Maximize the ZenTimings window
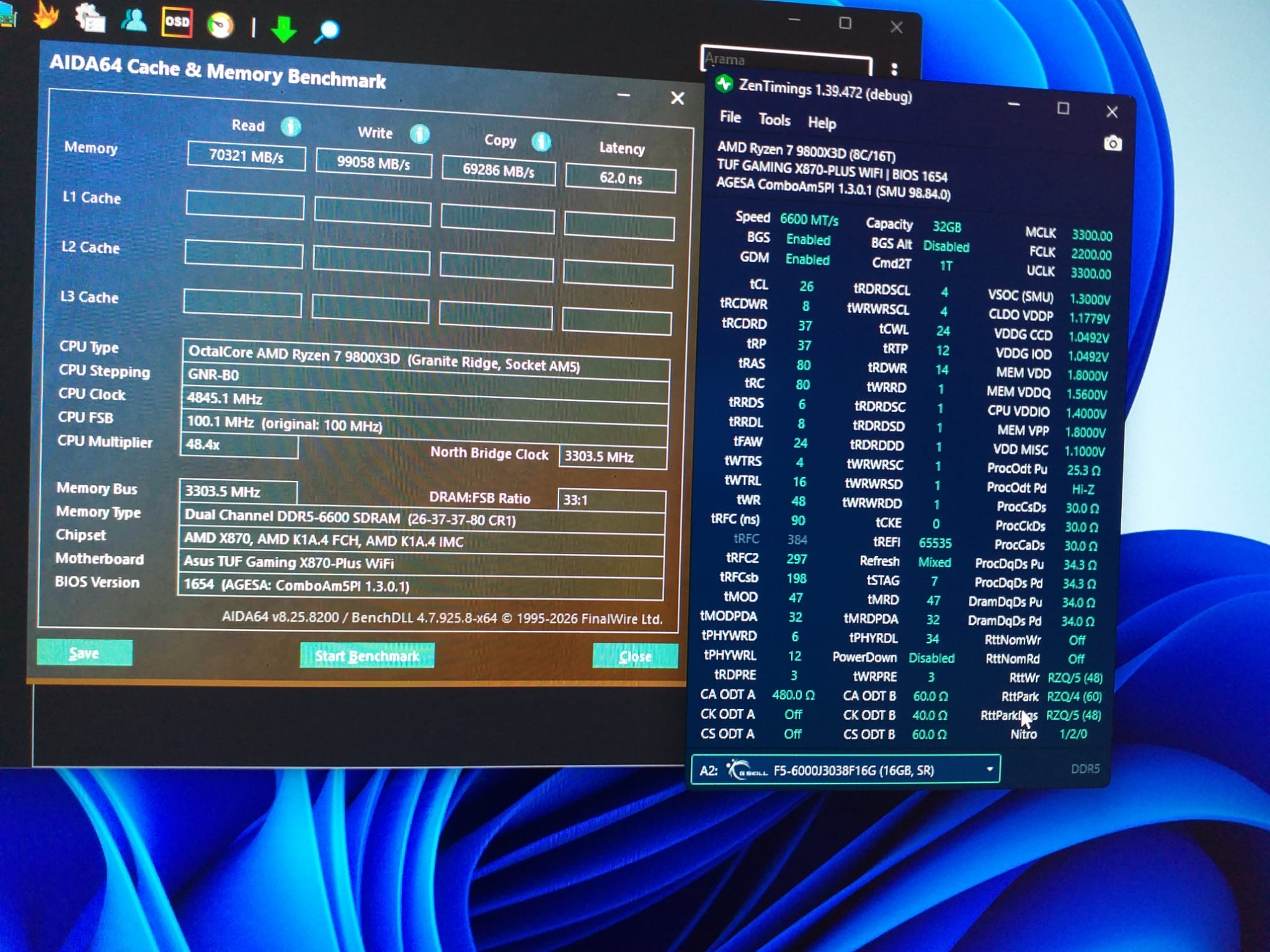This screenshot has width=1270, height=952. tap(1063, 108)
